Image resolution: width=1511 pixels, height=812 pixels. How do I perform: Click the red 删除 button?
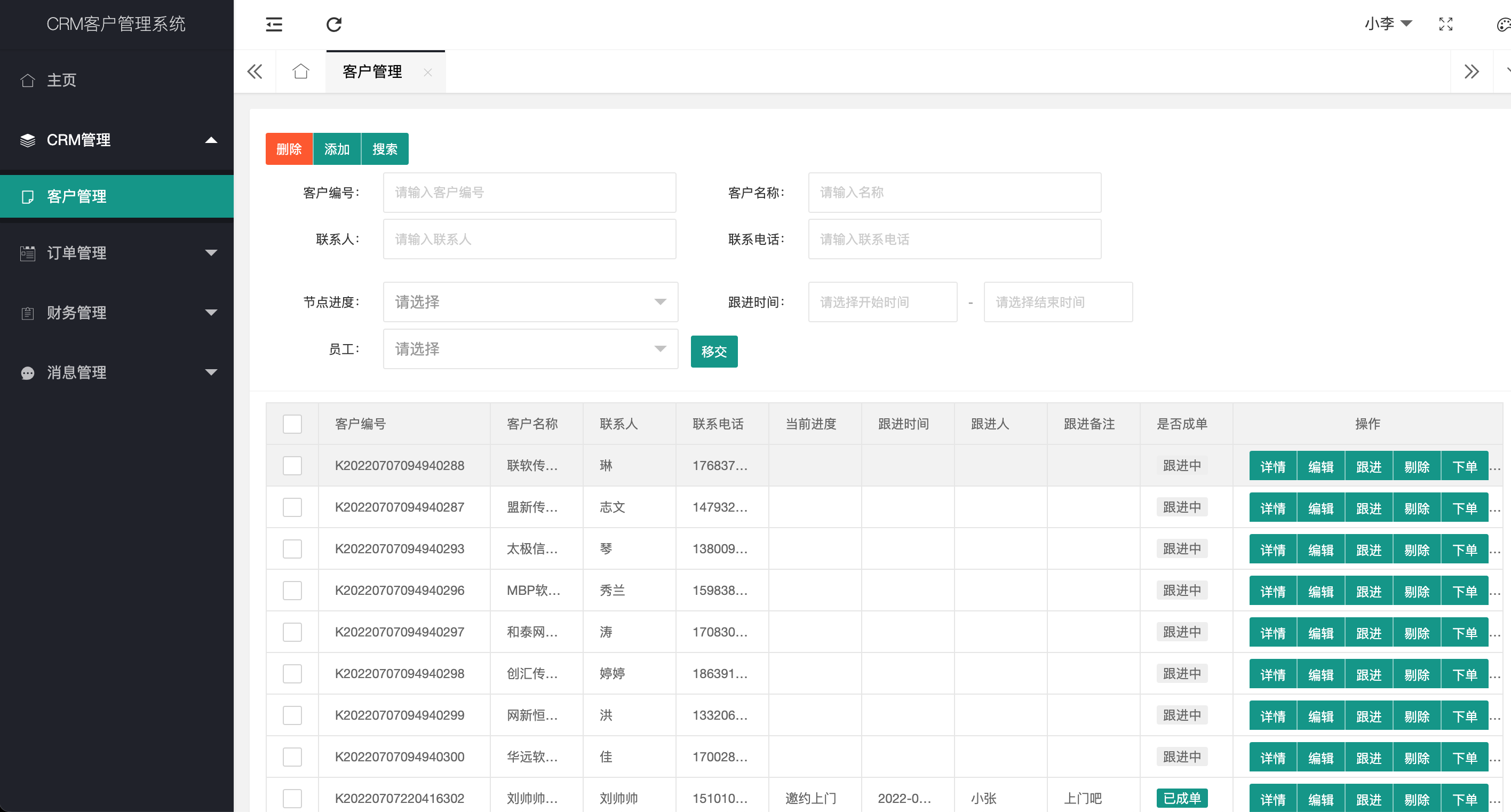(x=289, y=149)
